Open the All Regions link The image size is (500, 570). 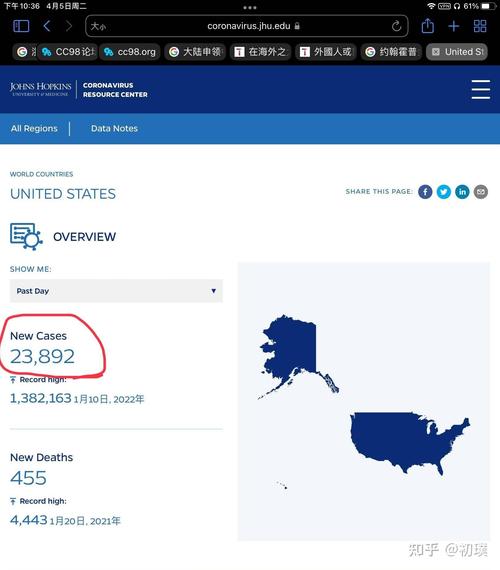click(x=34, y=128)
